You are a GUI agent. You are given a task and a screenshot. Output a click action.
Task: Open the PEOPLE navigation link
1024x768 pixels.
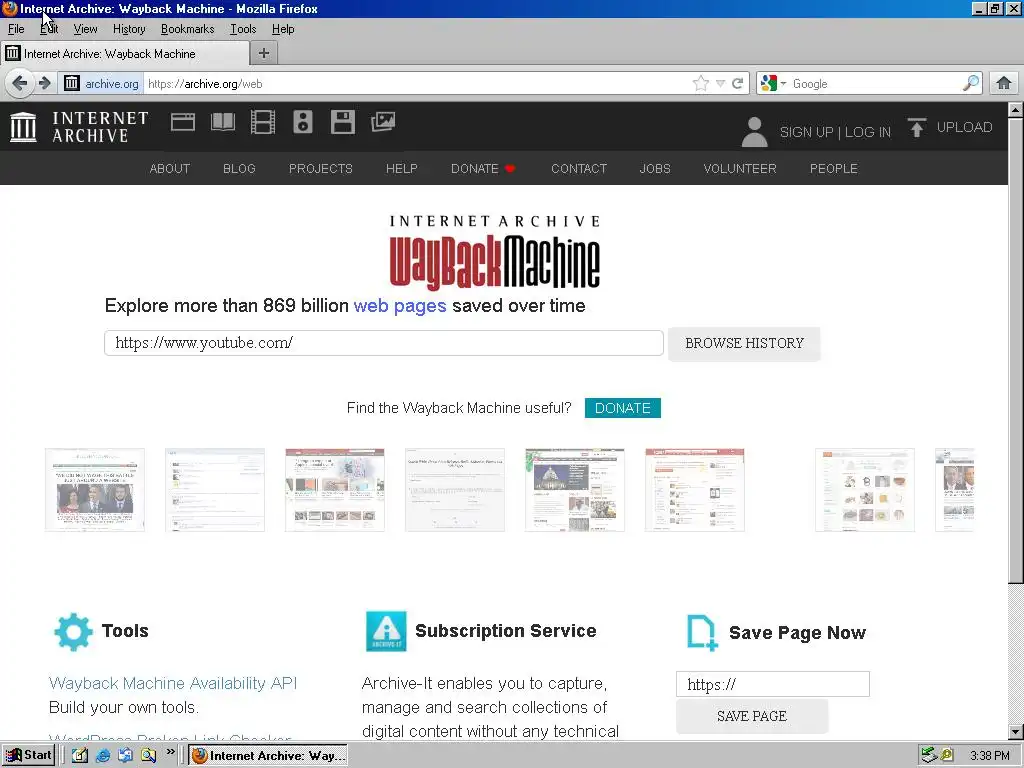(x=834, y=168)
